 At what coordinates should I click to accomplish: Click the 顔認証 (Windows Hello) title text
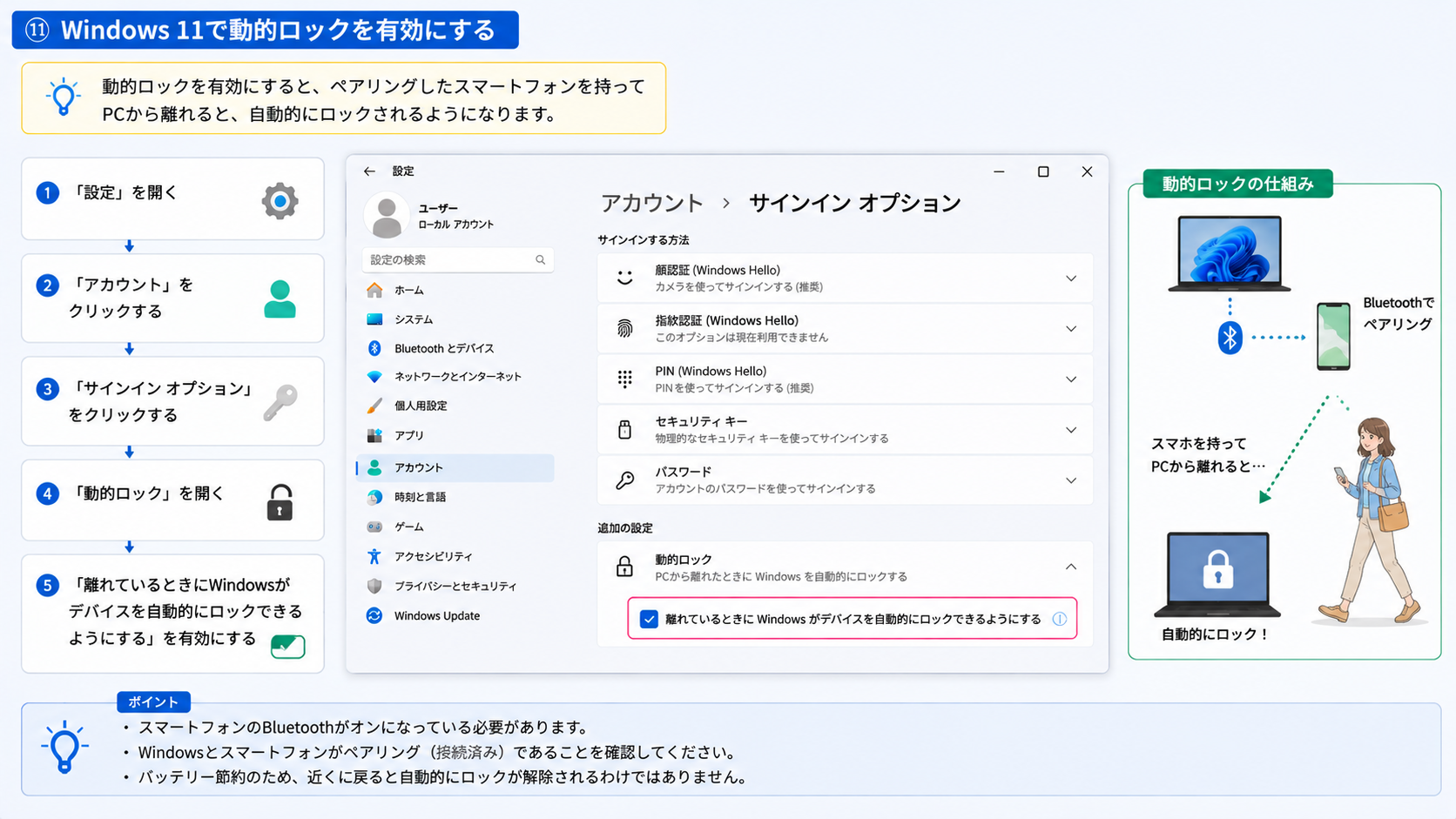tap(718, 271)
